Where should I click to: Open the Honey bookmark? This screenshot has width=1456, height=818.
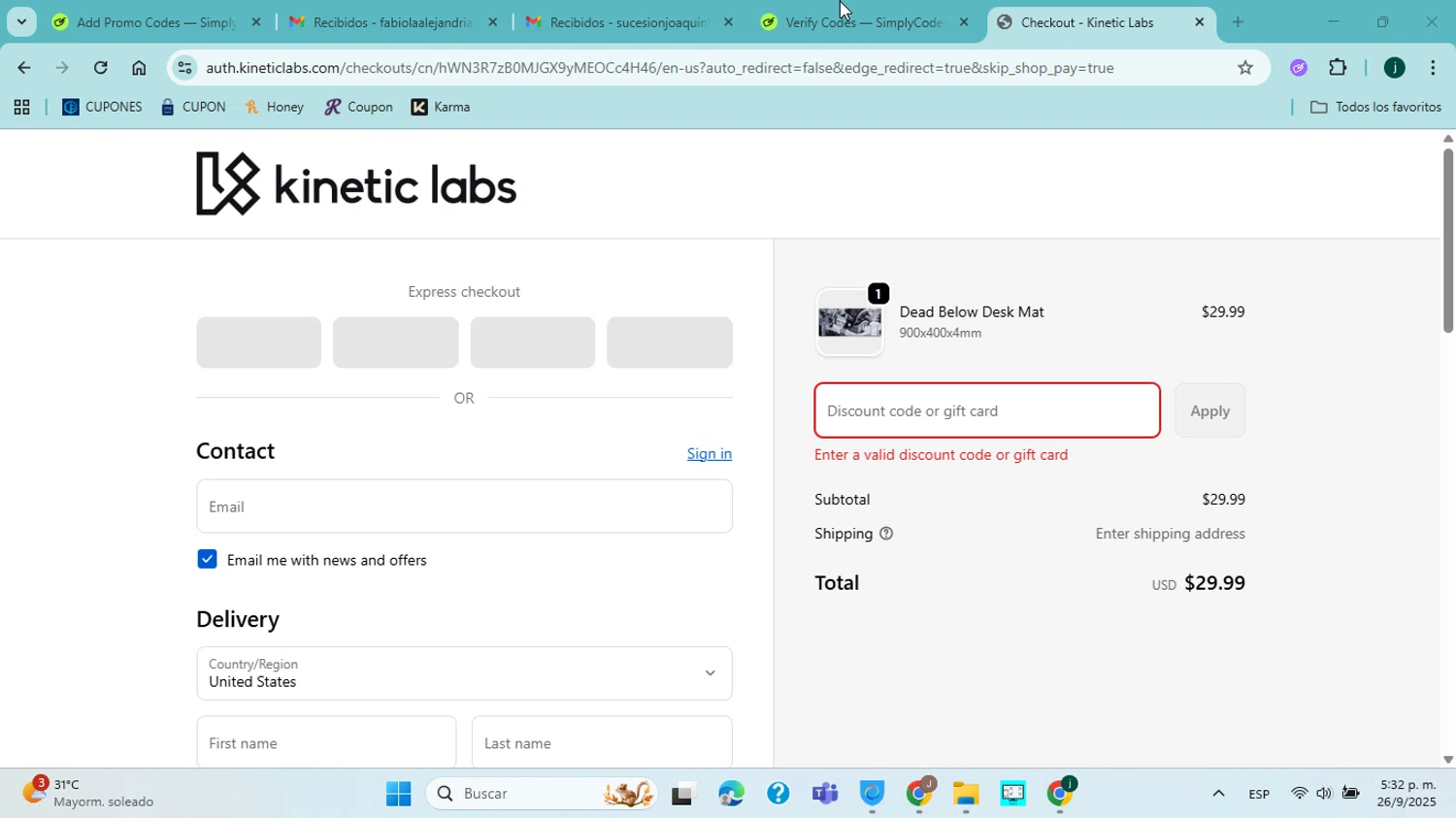pos(275,108)
